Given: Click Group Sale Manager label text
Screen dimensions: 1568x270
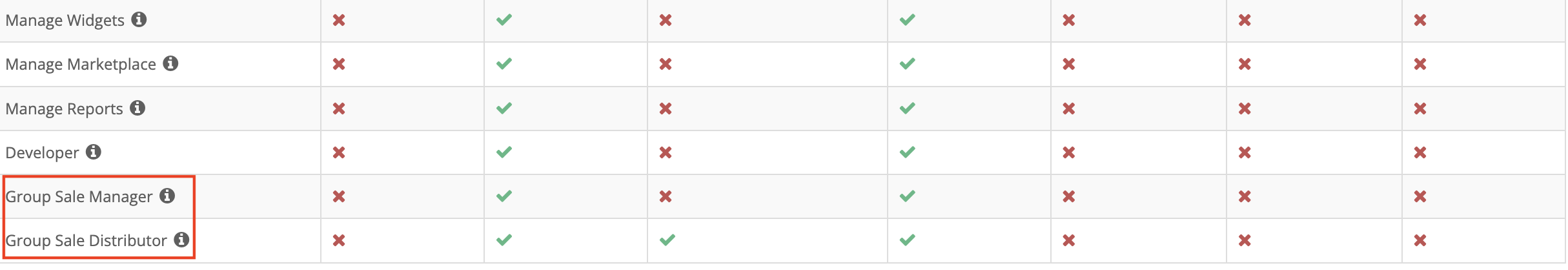Looking at the screenshot, I should click(79, 196).
